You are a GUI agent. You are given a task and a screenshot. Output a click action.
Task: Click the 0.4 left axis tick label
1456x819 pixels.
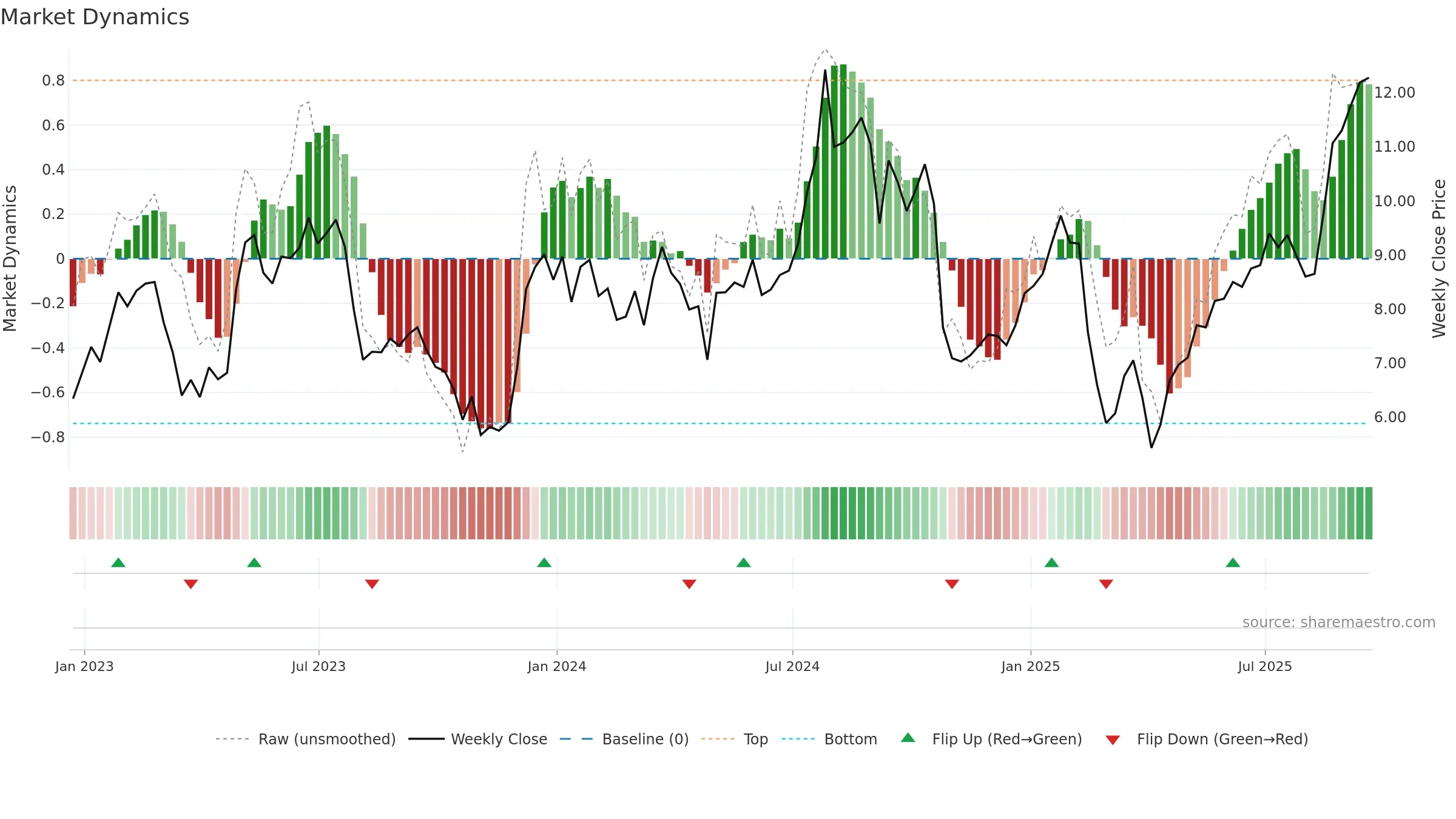(x=53, y=170)
